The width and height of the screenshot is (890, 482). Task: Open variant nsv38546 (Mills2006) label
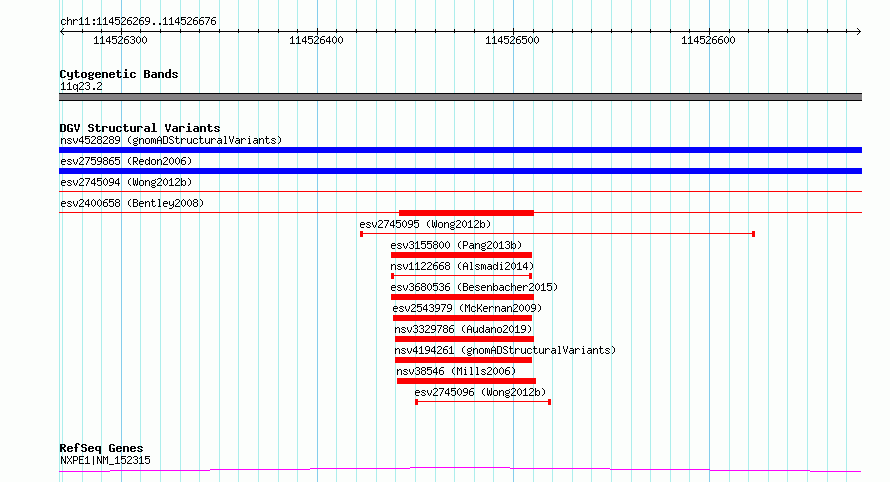tap(456, 371)
